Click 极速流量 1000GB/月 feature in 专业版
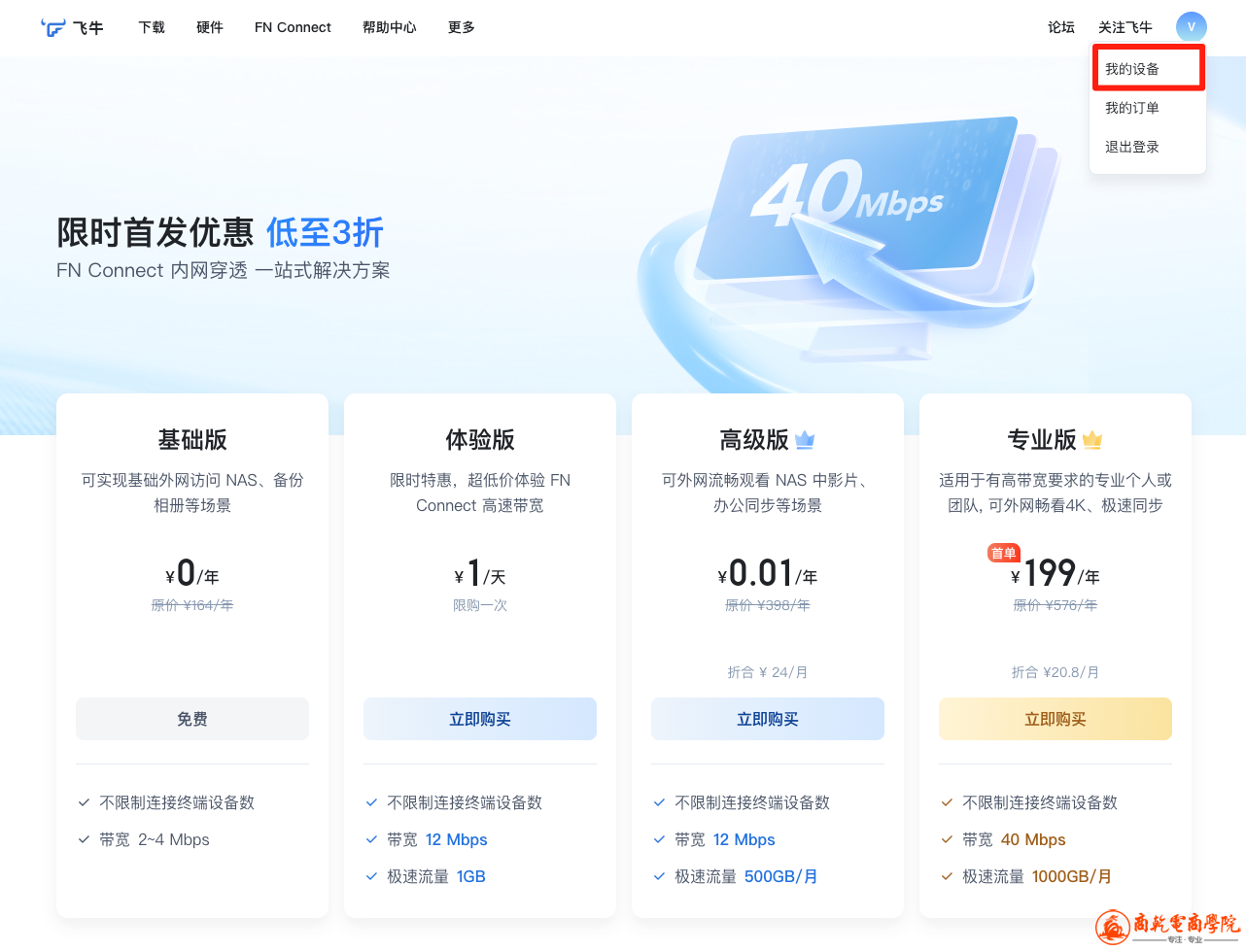This screenshot has height=952, width=1246. [1026, 876]
